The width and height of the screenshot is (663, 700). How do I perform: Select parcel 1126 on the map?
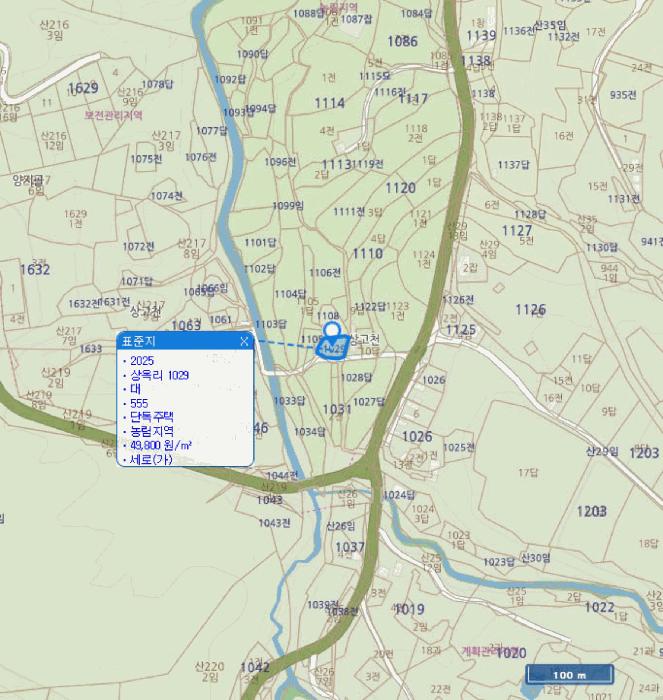[x=530, y=310]
